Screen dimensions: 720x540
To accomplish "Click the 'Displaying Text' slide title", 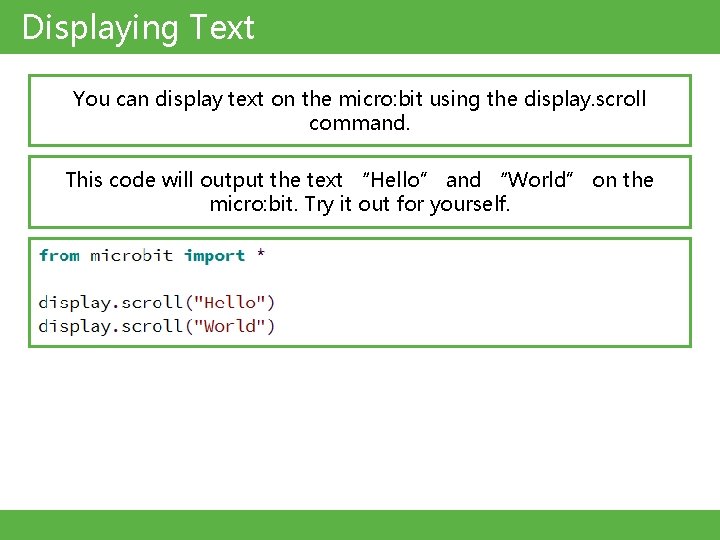I will coord(138,28).
